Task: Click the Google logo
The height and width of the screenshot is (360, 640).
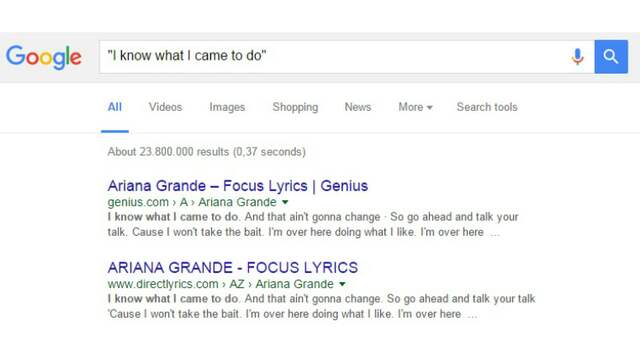Action: click(x=44, y=57)
